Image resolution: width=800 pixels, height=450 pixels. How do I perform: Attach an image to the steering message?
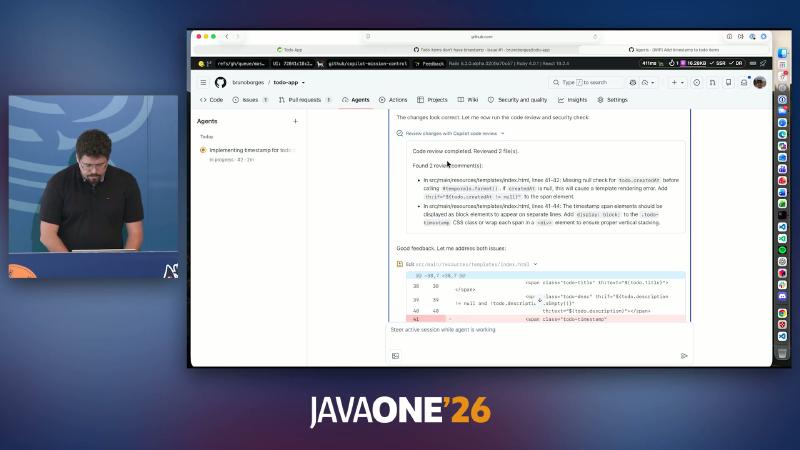pyautogui.click(x=395, y=356)
